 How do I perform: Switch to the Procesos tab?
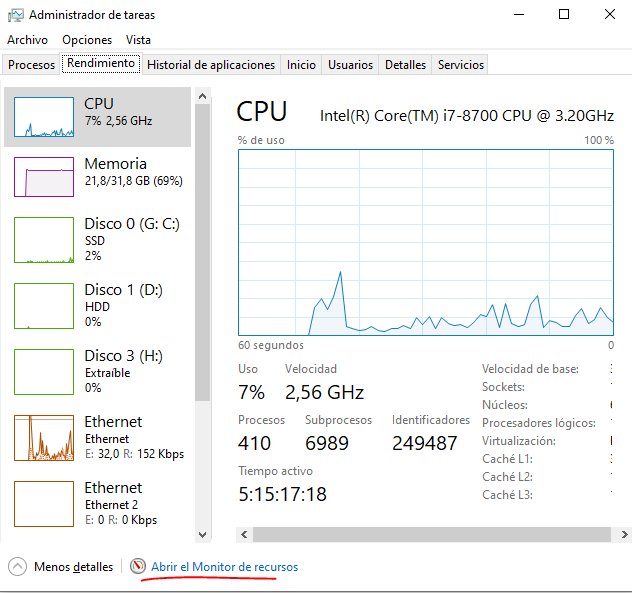pos(31,65)
